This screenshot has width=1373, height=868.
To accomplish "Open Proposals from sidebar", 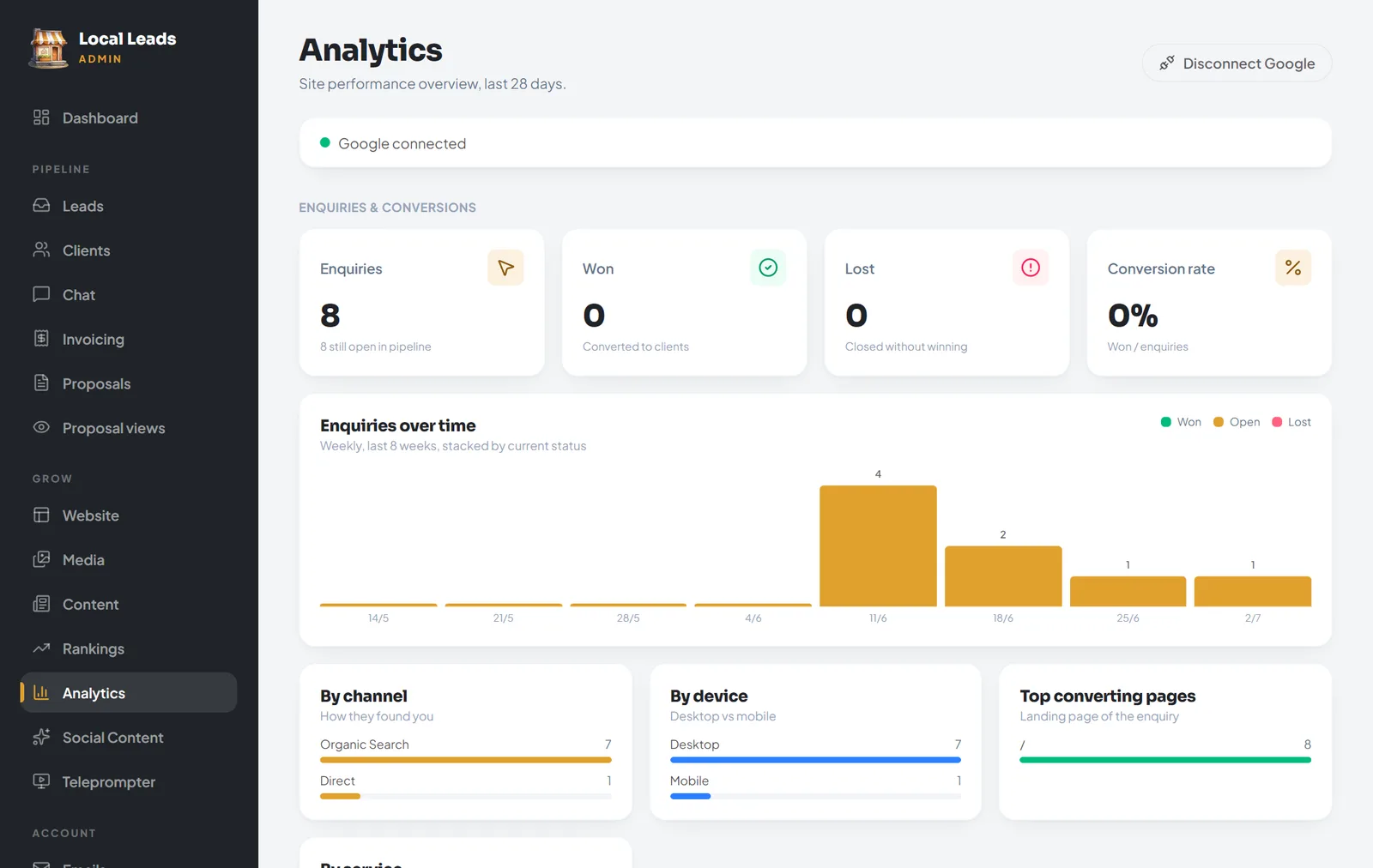I will point(129,383).
